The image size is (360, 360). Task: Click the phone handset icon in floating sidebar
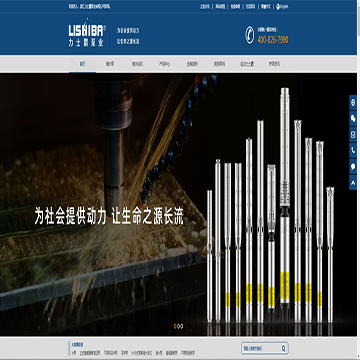tap(353, 150)
